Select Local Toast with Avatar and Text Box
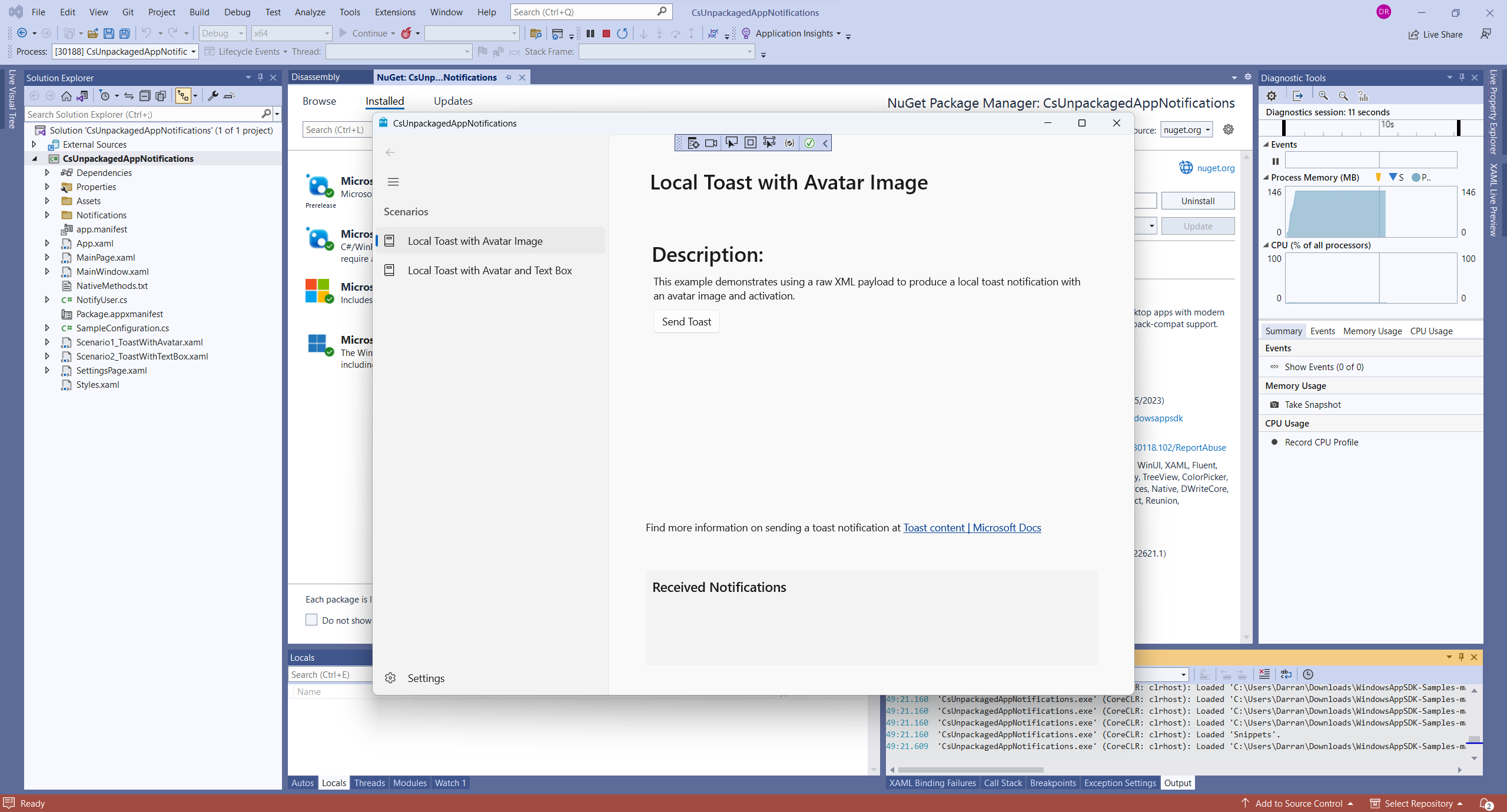Viewport: 1507px width, 812px height. point(490,271)
